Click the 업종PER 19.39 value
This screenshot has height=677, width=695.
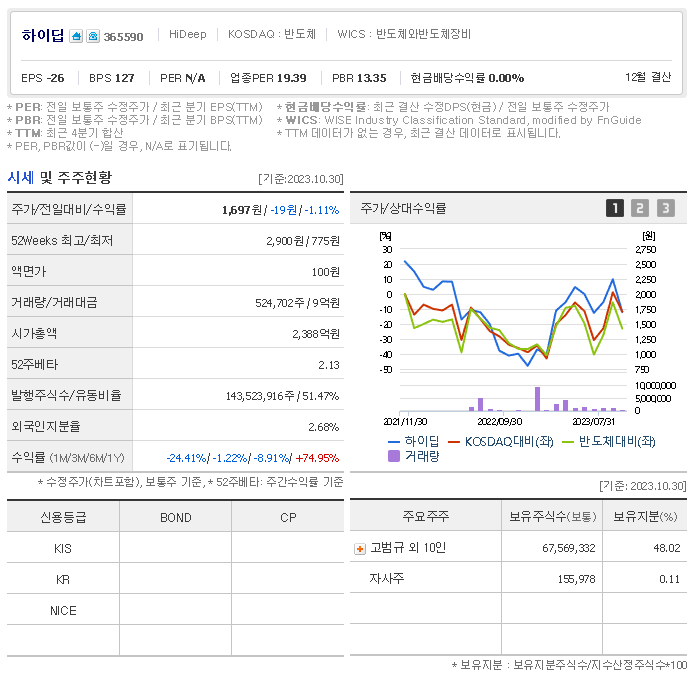coord(268,78)
